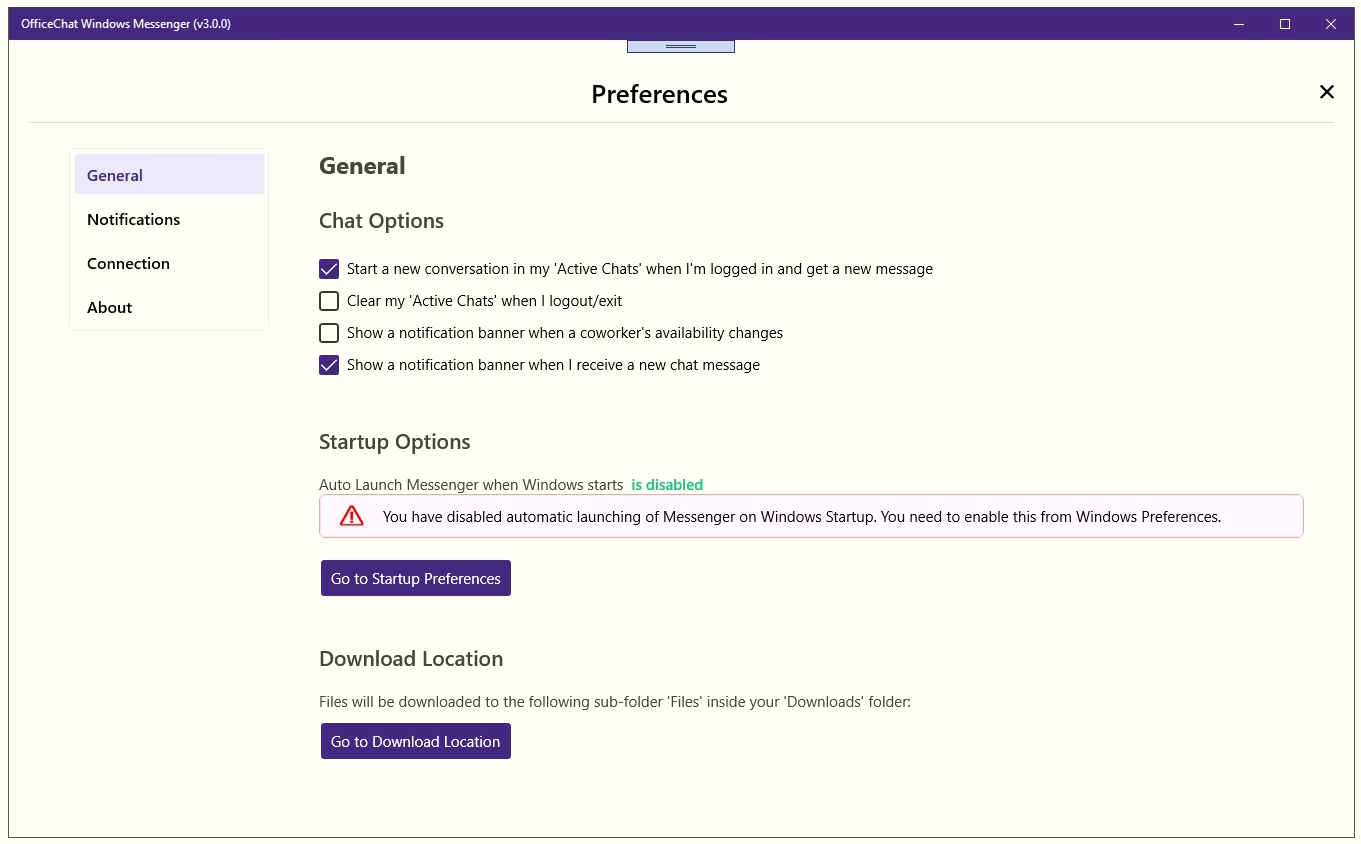Disable new chat message notification banner
The image size is (1361, 844).
[x=329, y=365]
